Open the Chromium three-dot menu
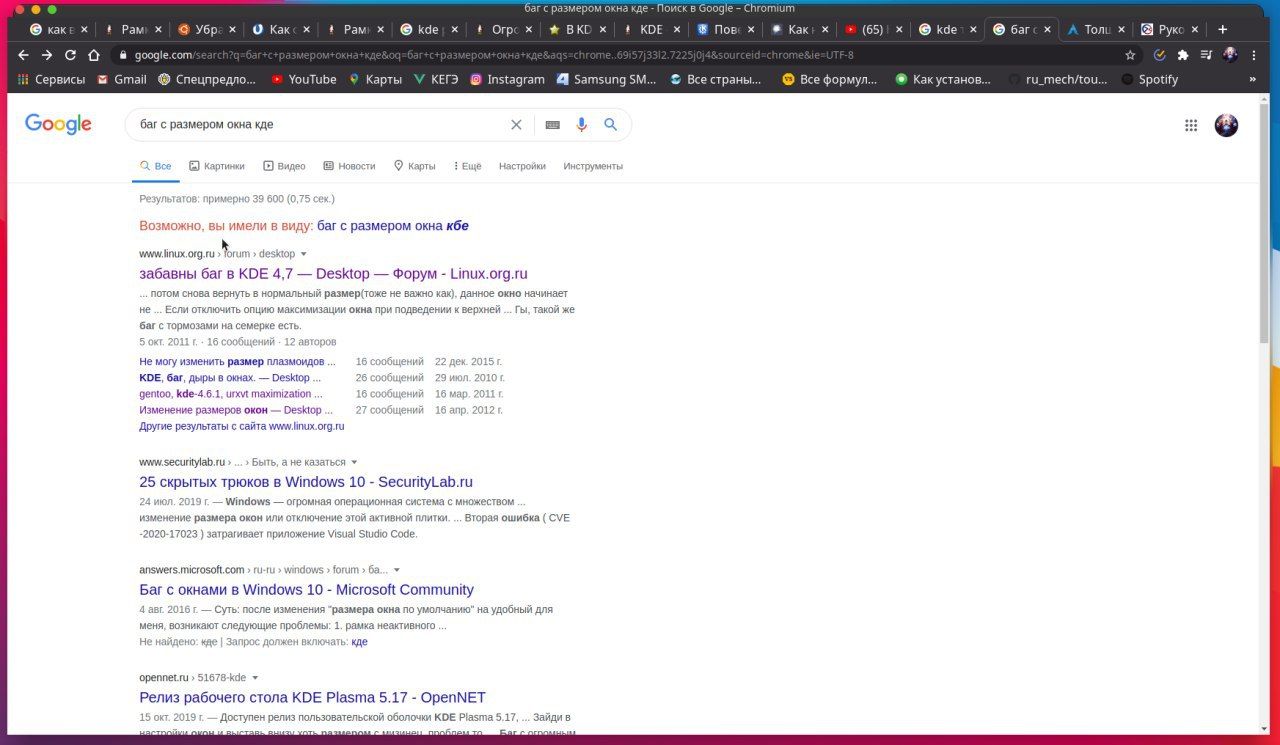The height and width of the screenshot is (745, 1280). tap(1254, 55)
